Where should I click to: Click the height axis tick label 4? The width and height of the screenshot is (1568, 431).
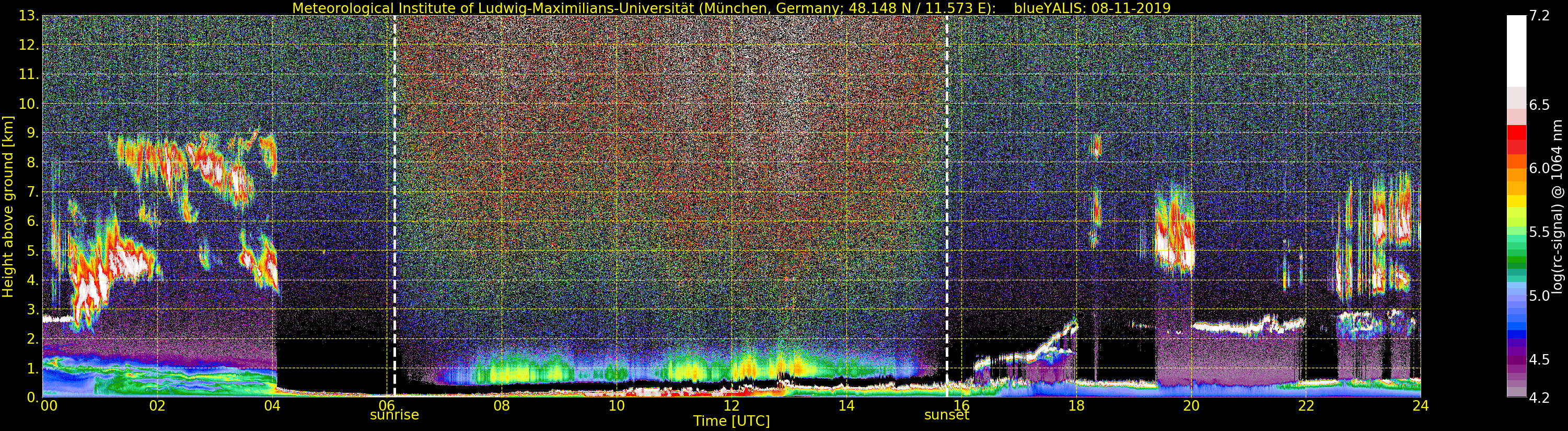(x=33, y=280)
